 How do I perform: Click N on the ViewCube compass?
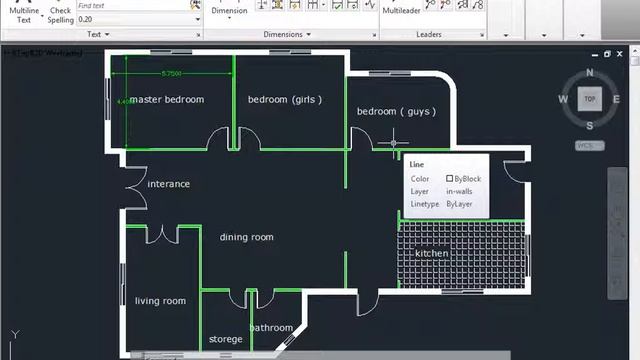coord(590,73)
